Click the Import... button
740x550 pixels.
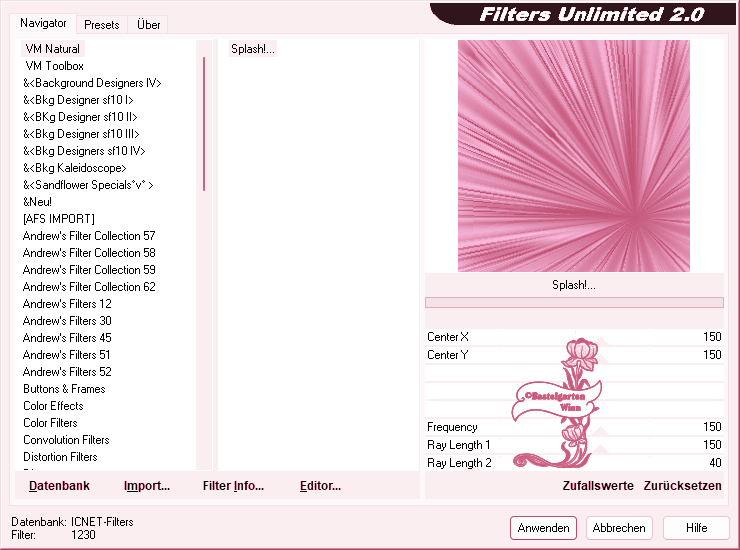coord(147,486)
